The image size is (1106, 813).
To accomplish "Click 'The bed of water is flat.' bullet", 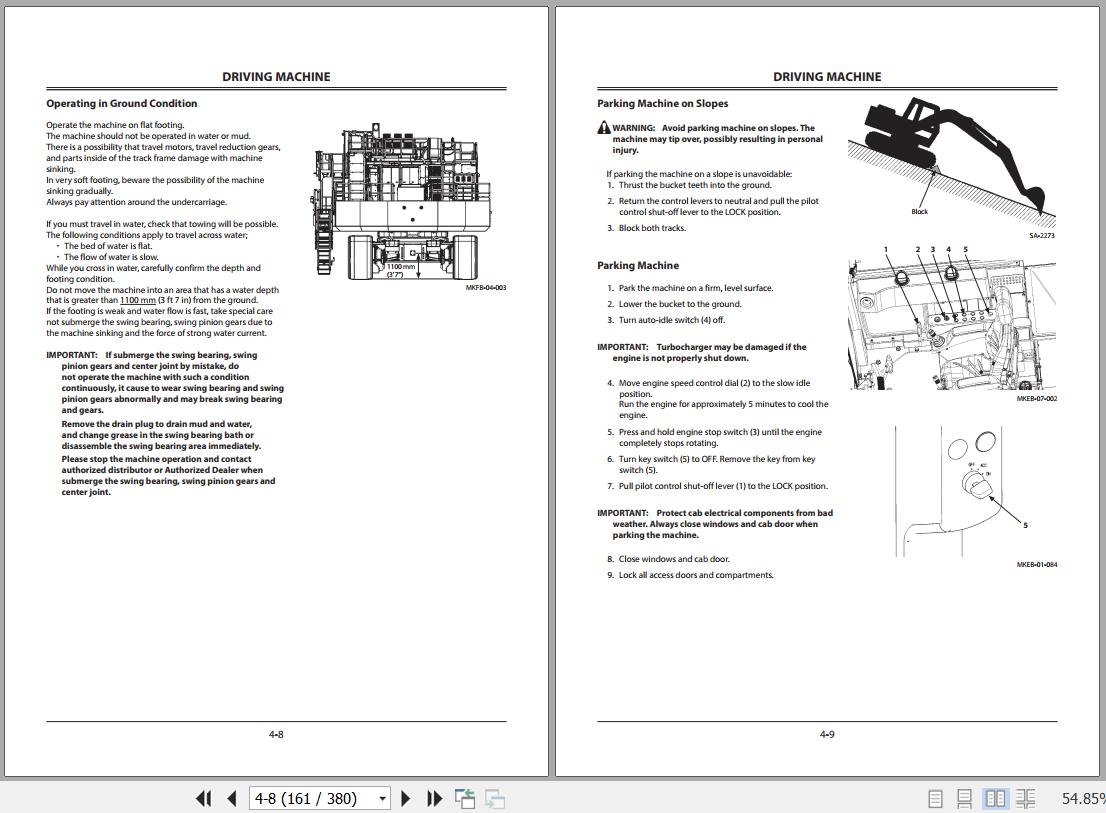I will click(x=108, y=246).
